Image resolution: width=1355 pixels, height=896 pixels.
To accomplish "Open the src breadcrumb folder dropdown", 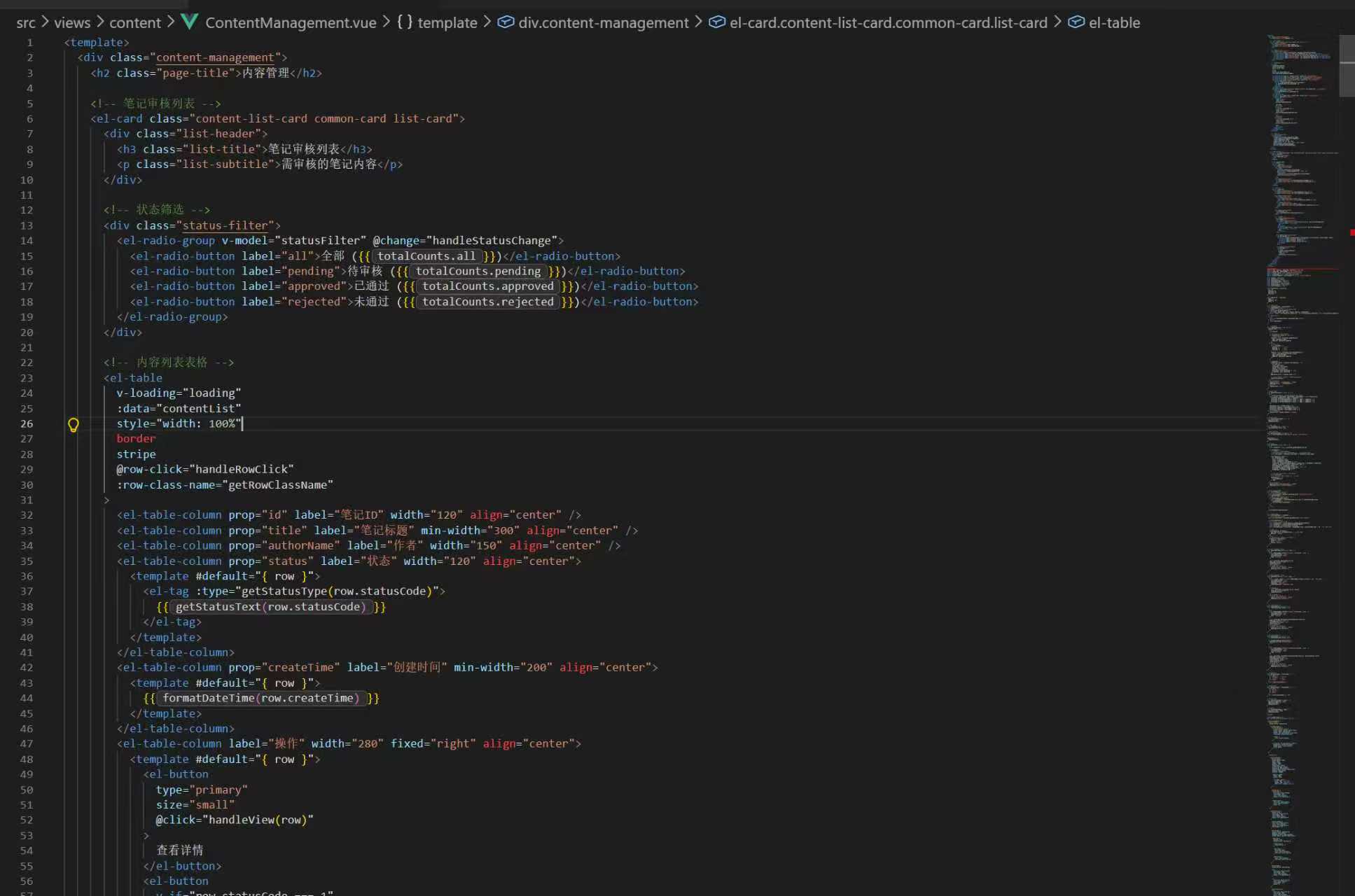I will point(26,22).
